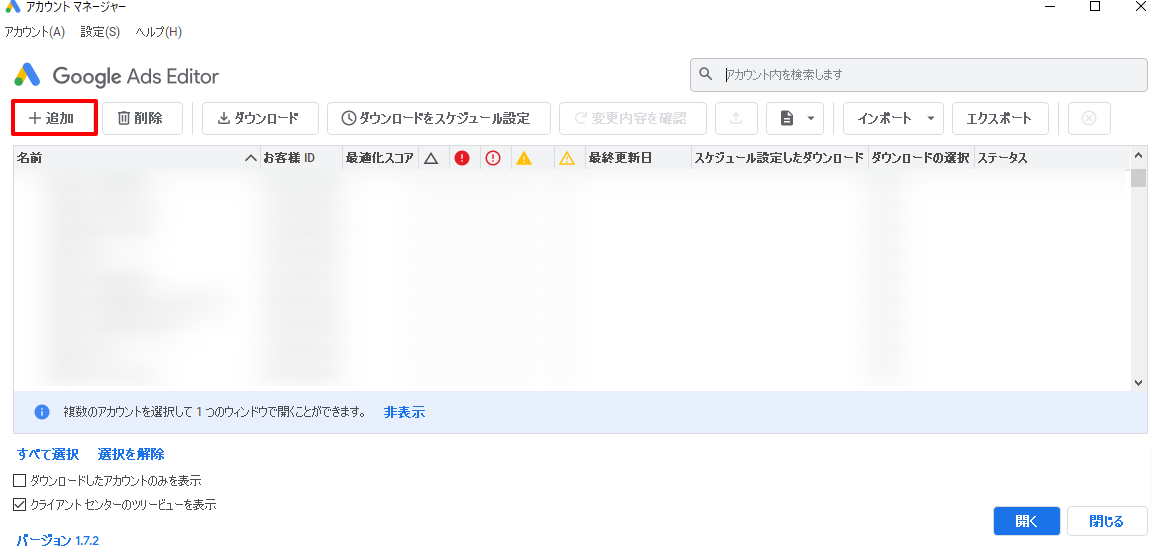The height and width of the screenshot is (548, 1152).
Task: Click the 非表示 link in info banner
Action: click(x=404, y=412)
